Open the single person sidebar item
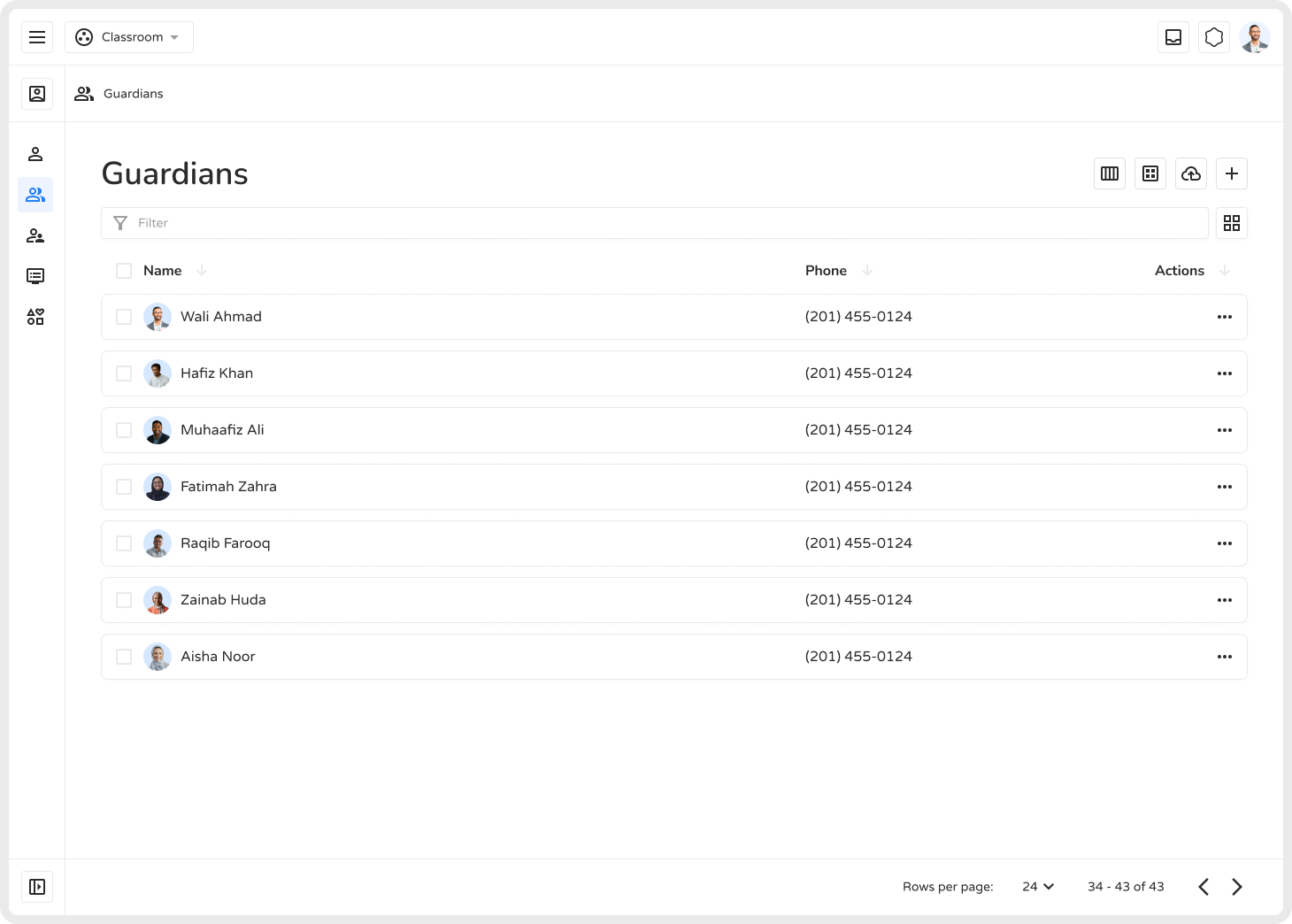This screenshot has height=924, width=1292. [35, 154]
